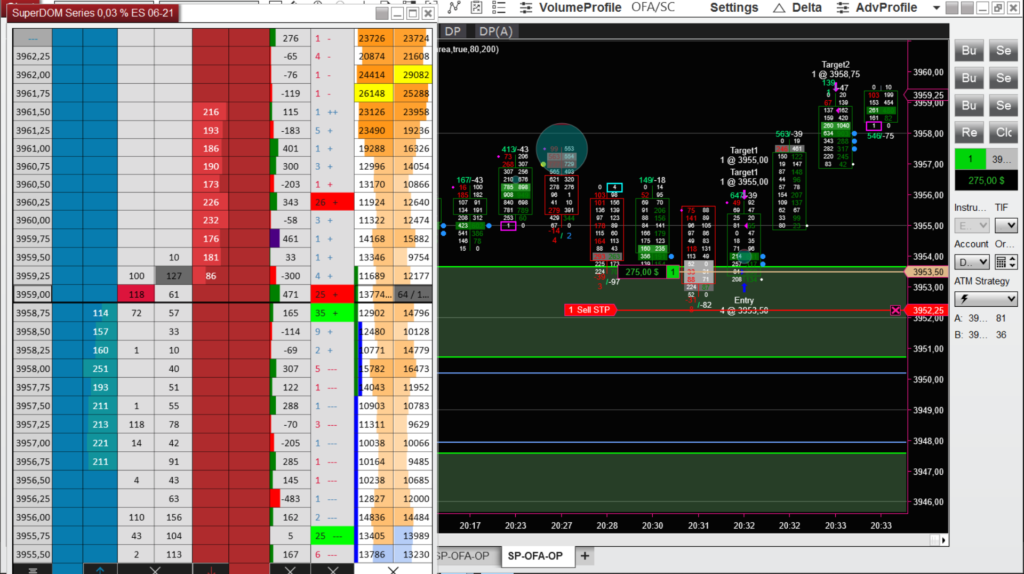Add a new chart tab with plus icon
This screenshot has width=1024, height=574.
pos(584,556)
